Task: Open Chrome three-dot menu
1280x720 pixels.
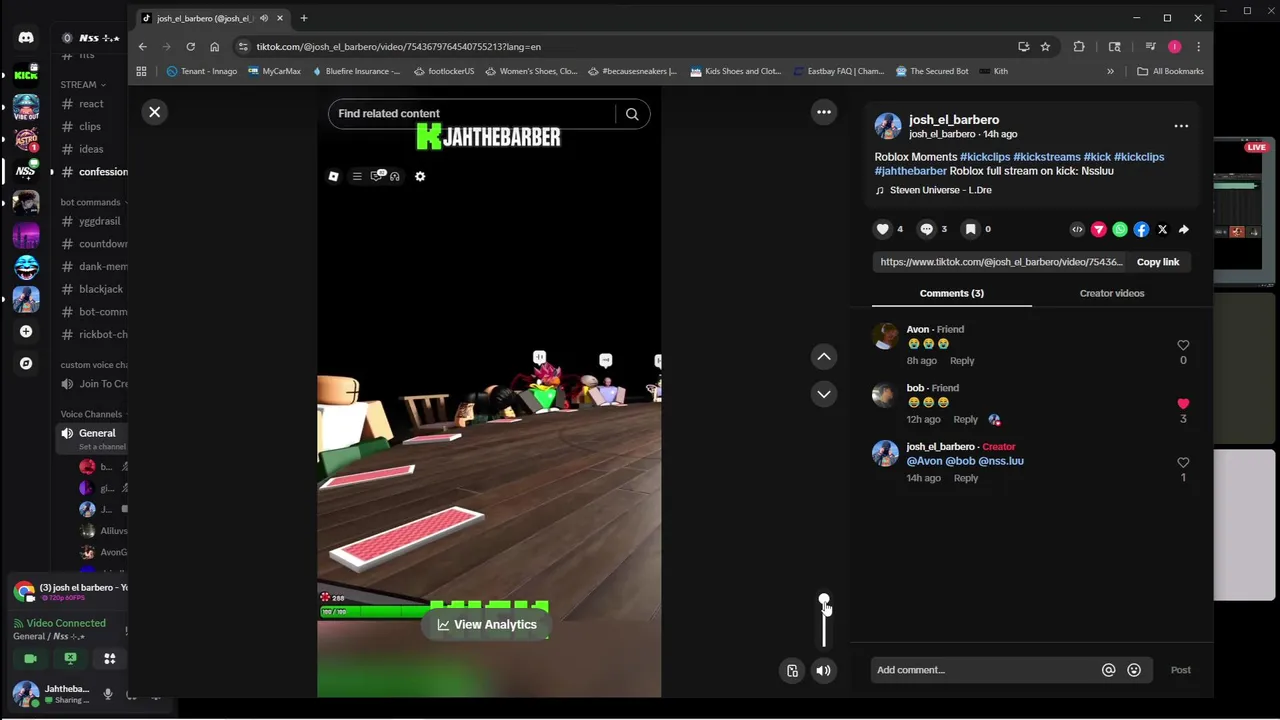Action: click(x=1198, y=46)
